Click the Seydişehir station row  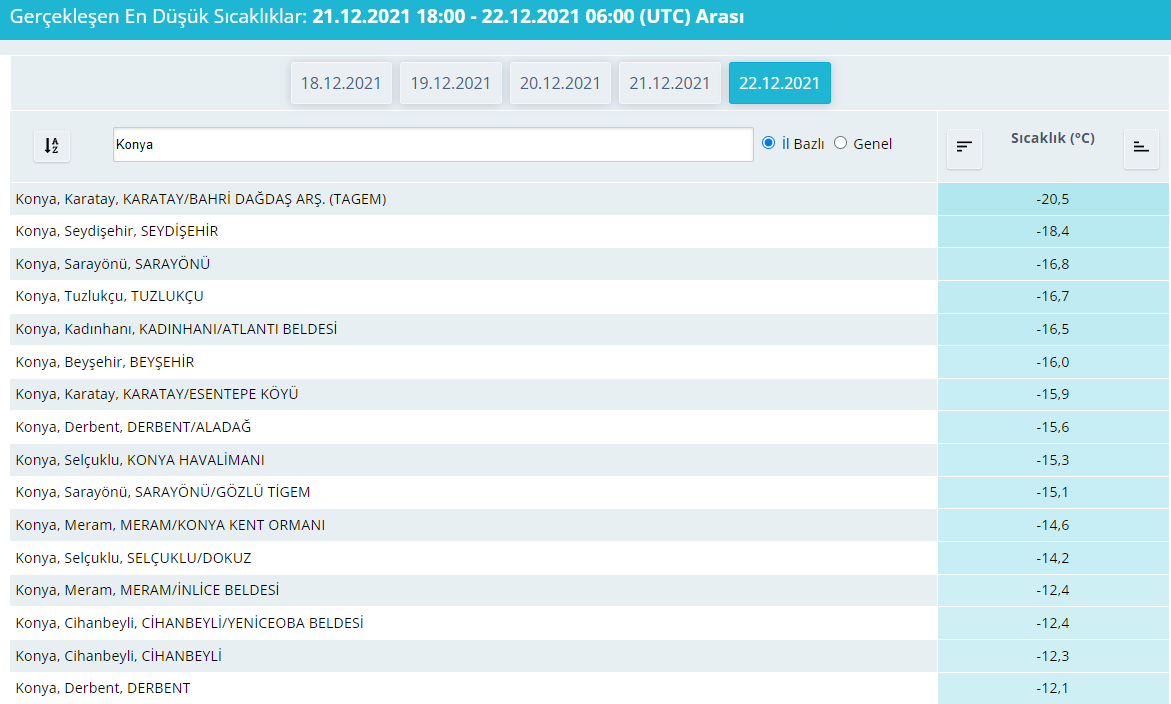tap(117, 231)
